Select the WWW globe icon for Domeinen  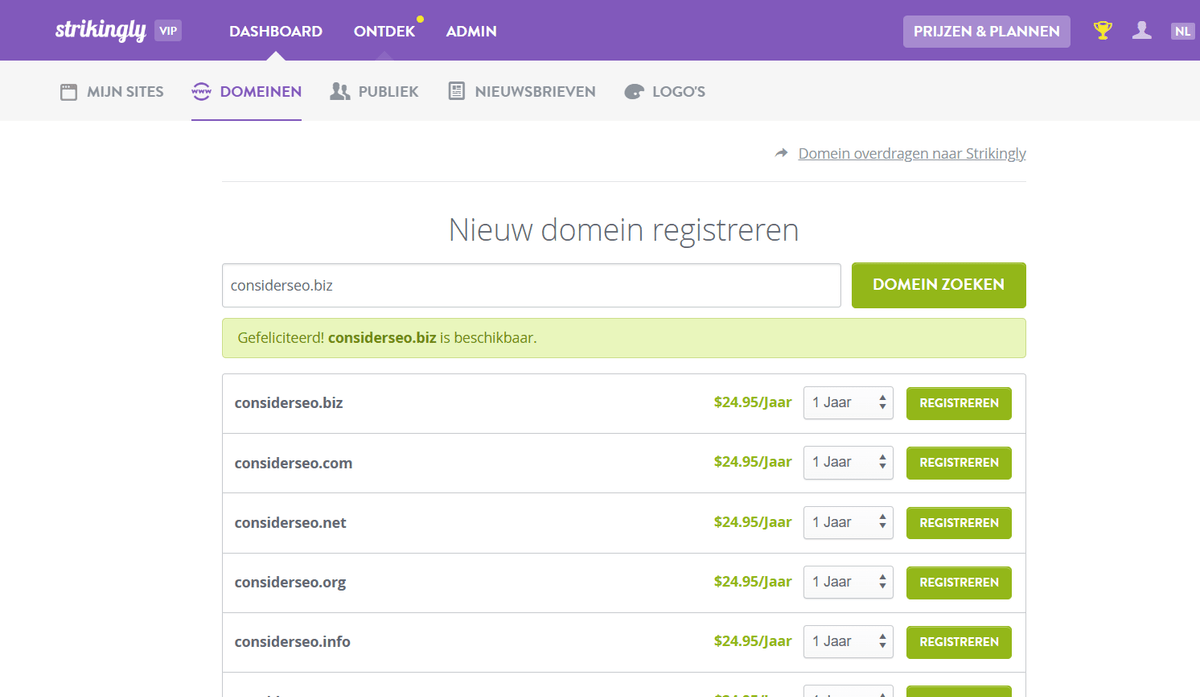tap(199, 90)
